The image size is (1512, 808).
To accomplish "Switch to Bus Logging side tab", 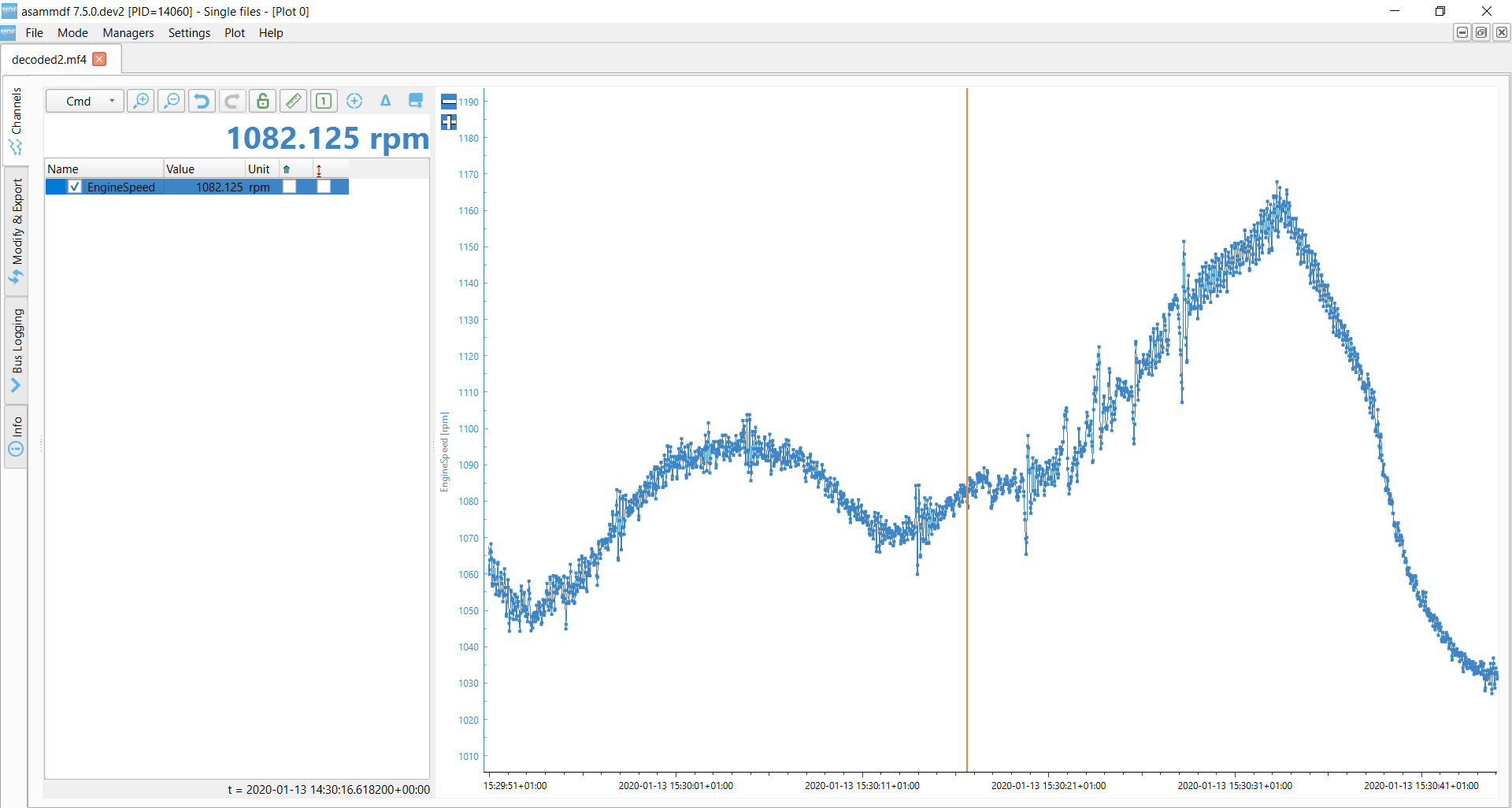I will click(16, 350).
